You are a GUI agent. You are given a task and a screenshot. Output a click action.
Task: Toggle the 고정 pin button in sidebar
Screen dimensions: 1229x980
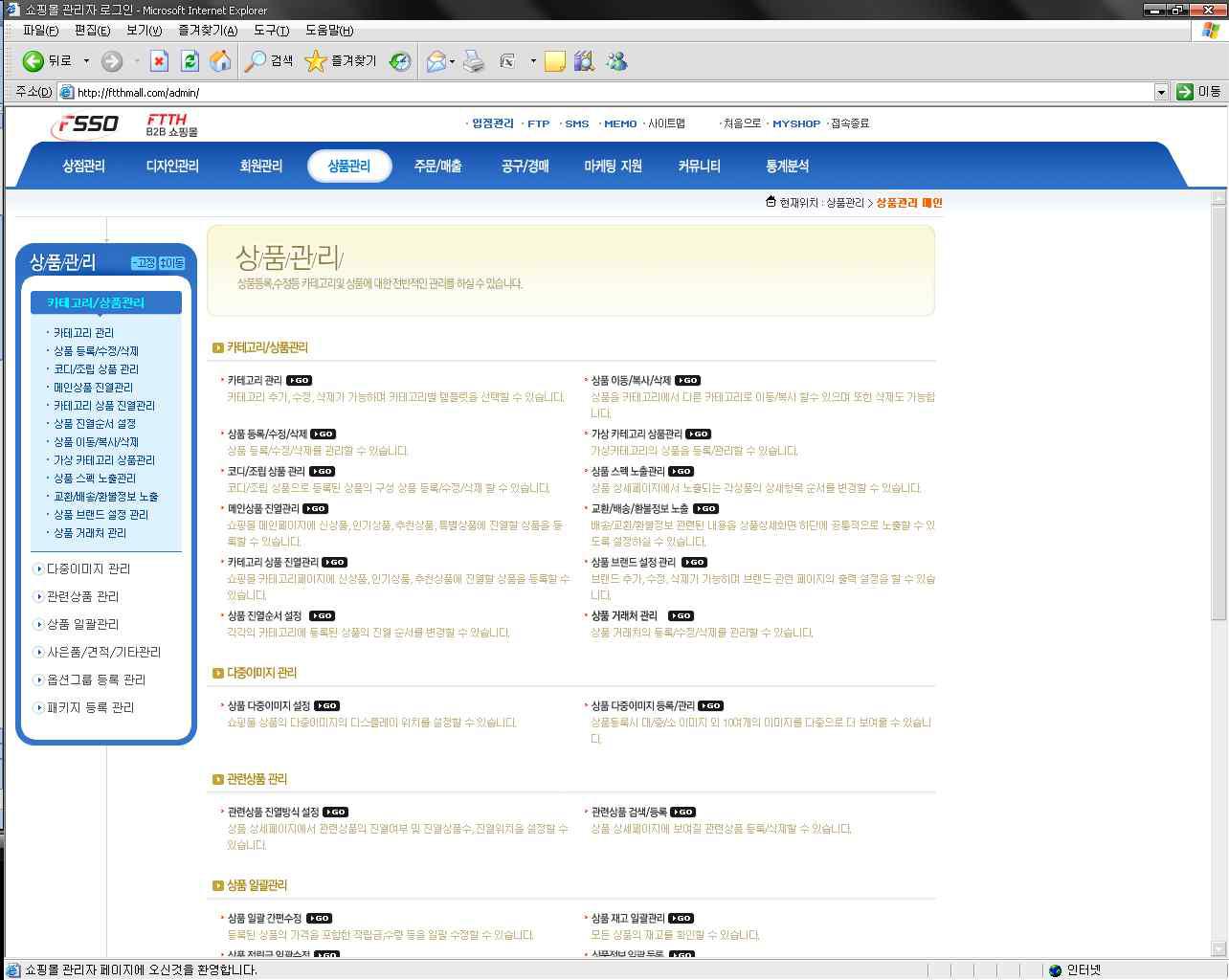[144, 263]
